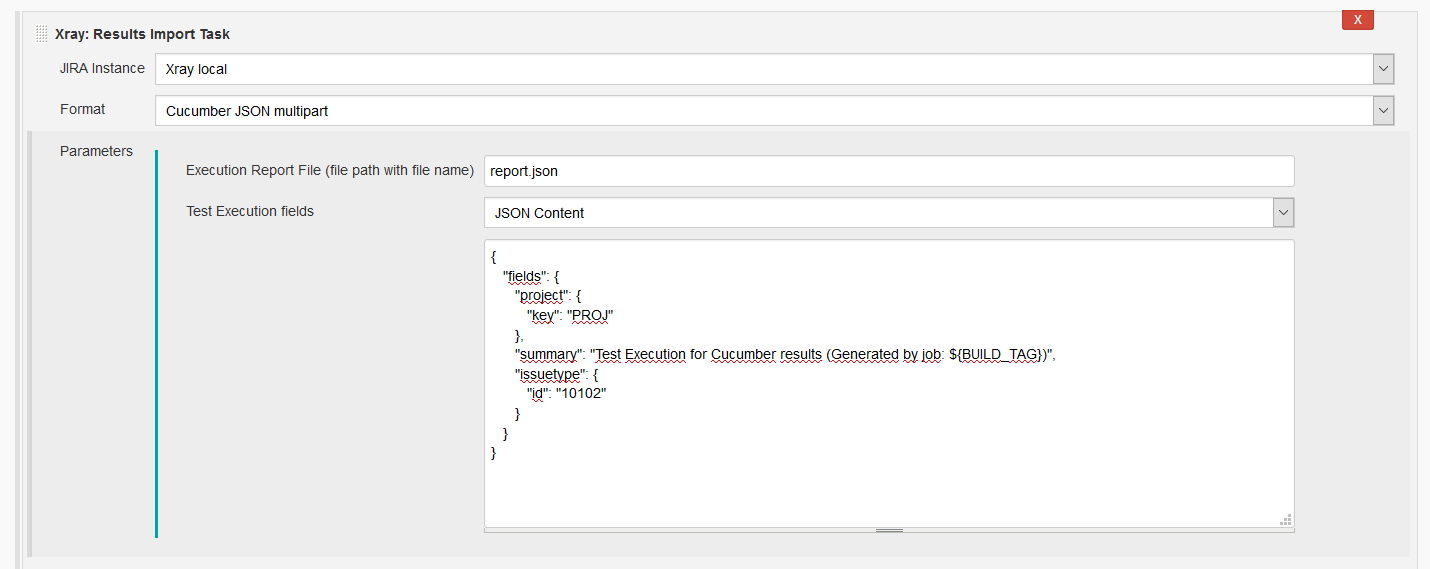Viewport: 1430px width, 569px height.
Task: Click the "issuetype" key in the JSON
Action: [551, 374]
